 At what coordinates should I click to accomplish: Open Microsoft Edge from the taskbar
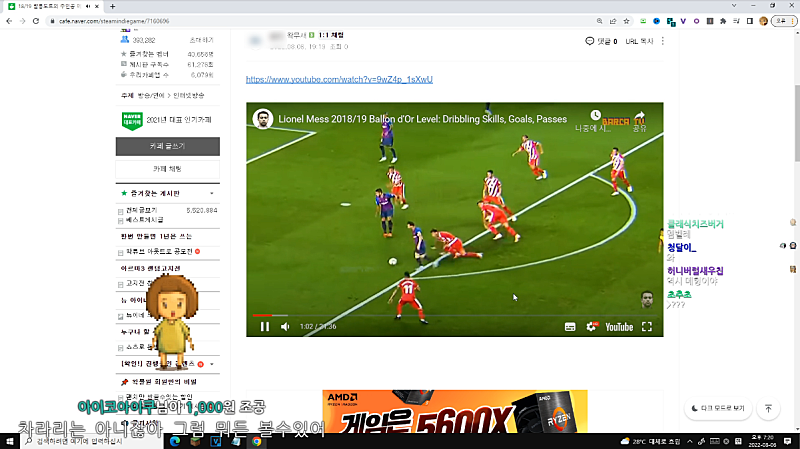(x=174, y=441)
